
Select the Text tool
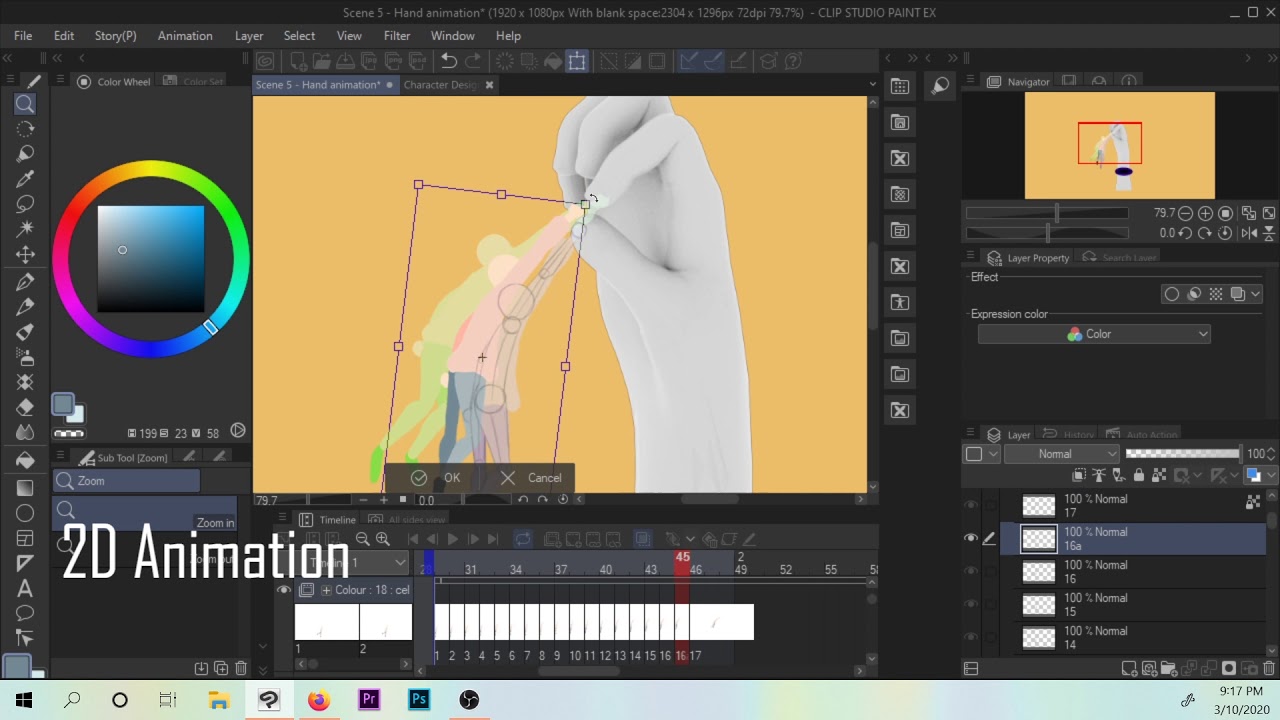pyautogui.click(x=25, y=588)
